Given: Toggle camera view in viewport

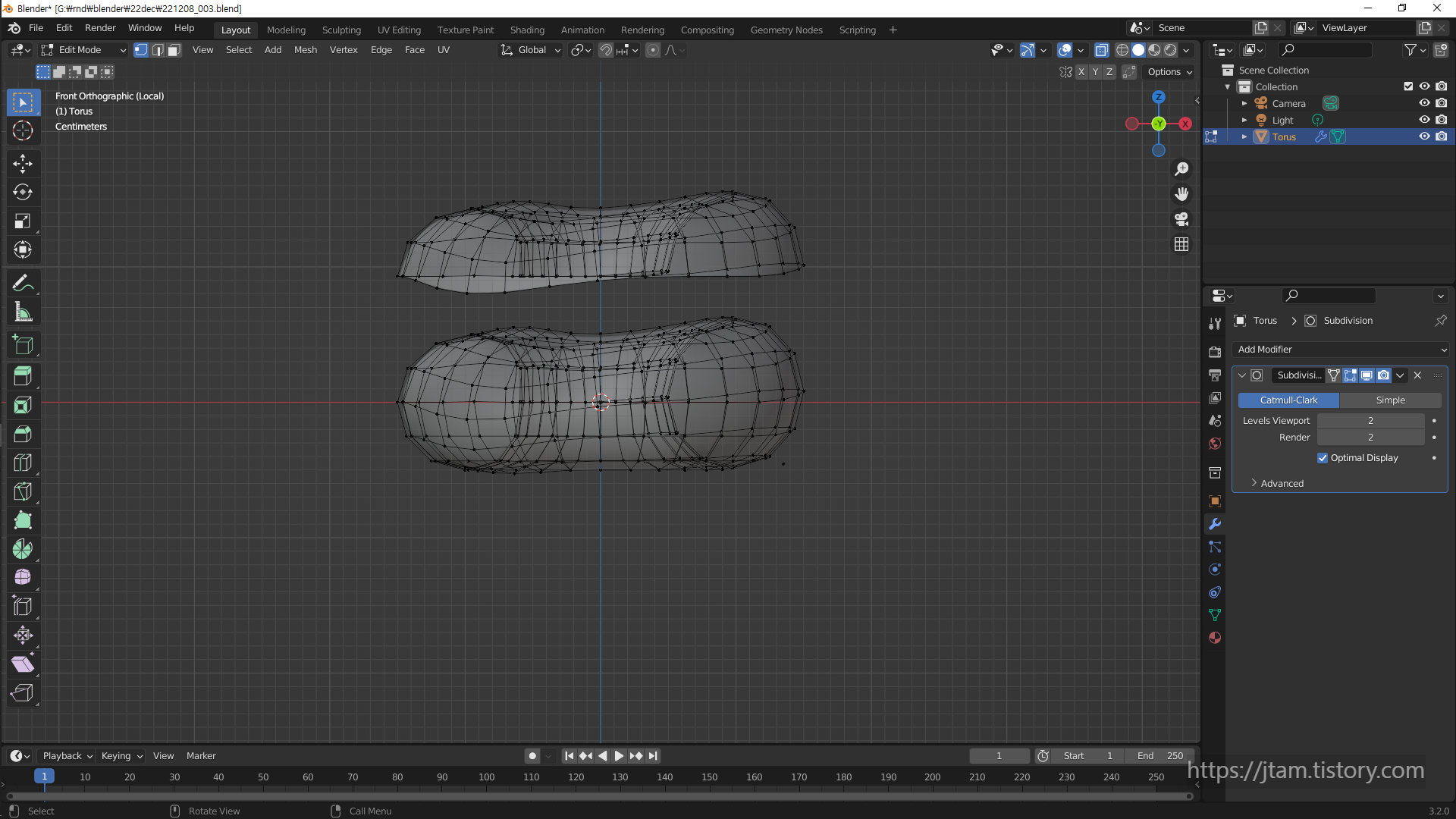Looking at the screenshot, I should [1181, 219].
